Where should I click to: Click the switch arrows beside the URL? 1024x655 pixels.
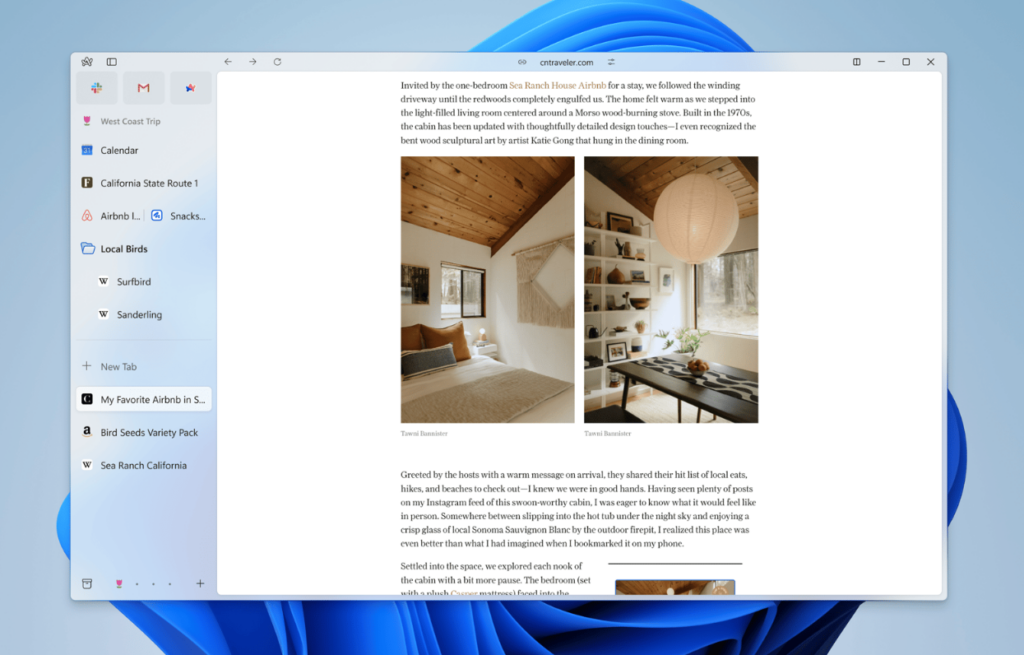pyautogui.click(x=614, y=61)
